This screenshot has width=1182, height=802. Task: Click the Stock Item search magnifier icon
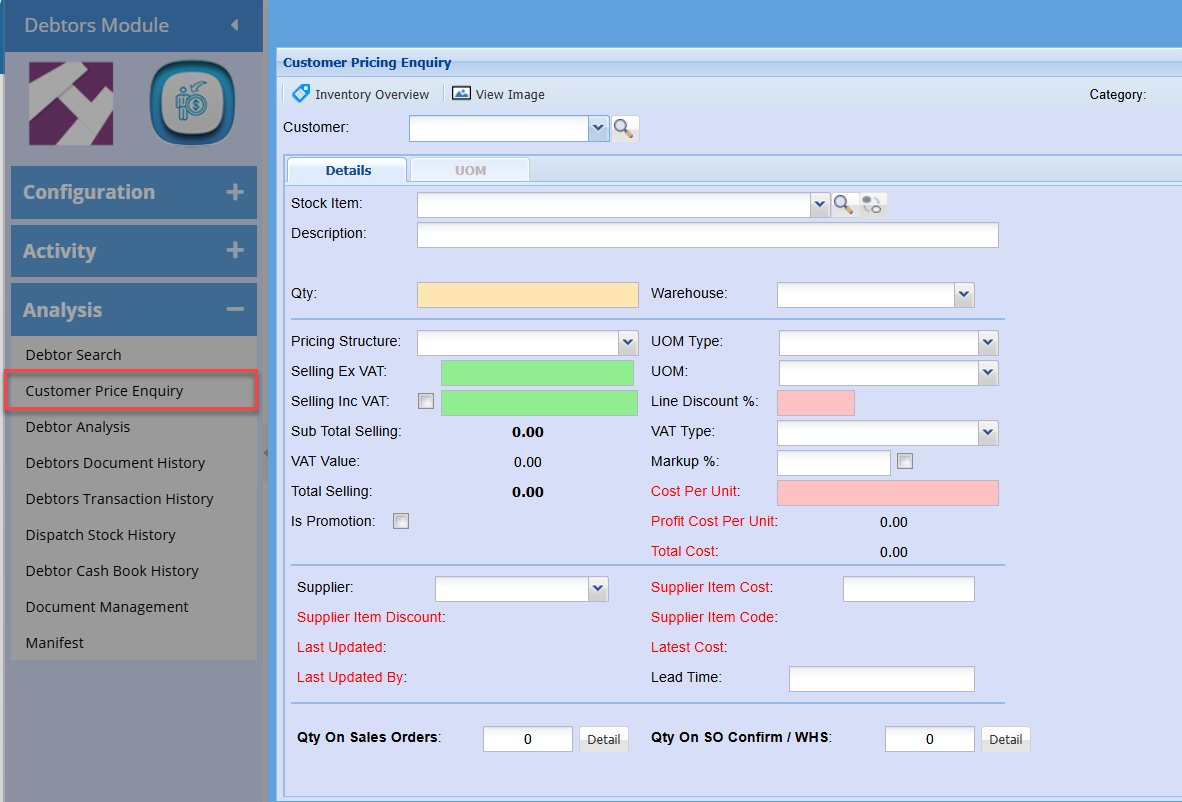(x=844, y=204)
